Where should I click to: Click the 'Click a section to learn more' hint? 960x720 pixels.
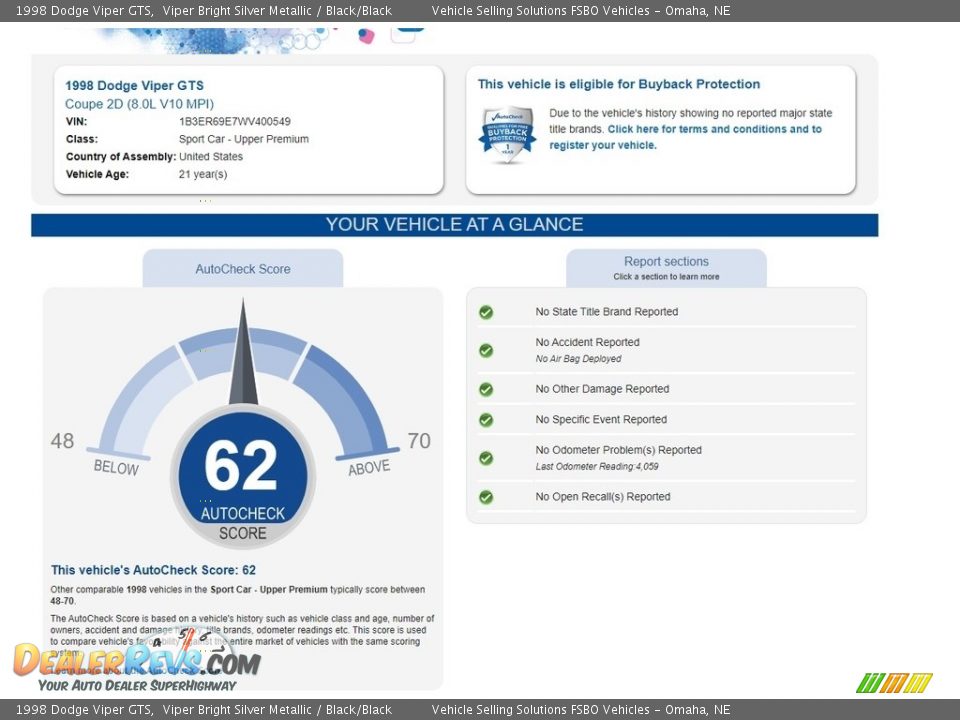666,277
